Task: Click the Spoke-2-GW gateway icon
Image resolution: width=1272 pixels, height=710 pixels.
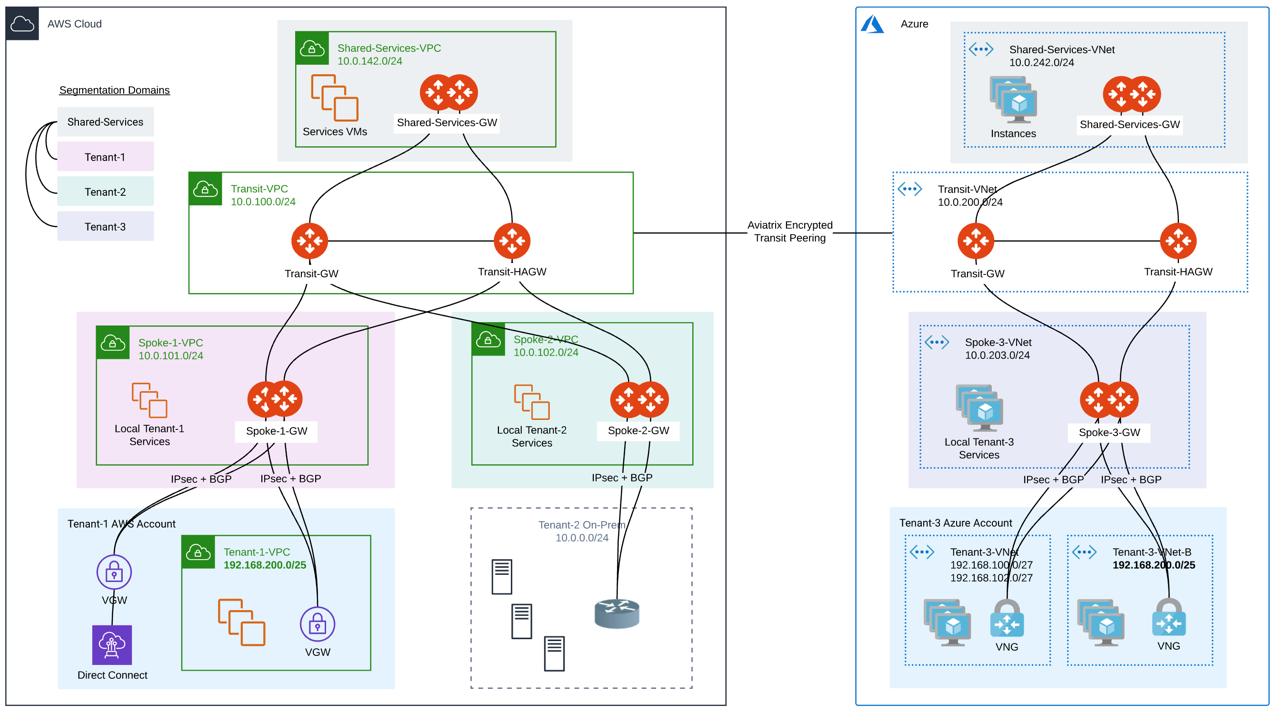Action: click(639, 399)
